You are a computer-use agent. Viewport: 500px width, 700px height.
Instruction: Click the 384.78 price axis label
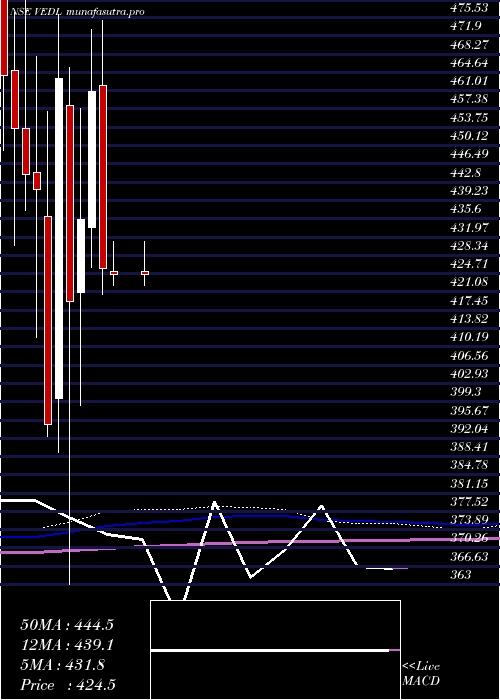(470, 464)
